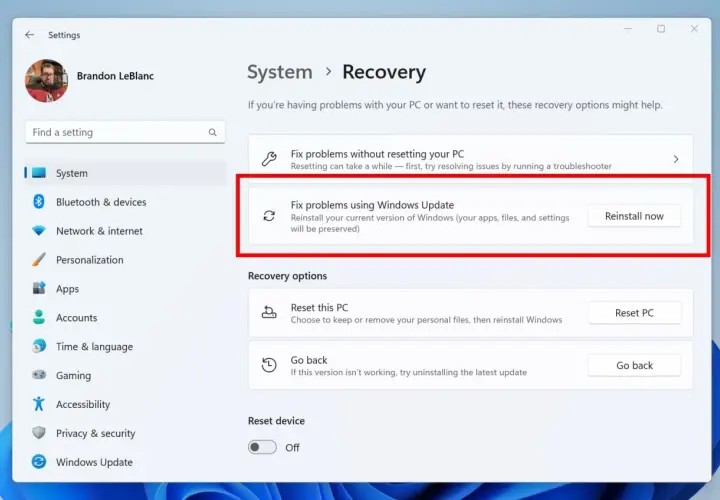The height and width of the screenshot is (500, 720).
Task: Click the Reset device heading
Action: click(276, 421)
